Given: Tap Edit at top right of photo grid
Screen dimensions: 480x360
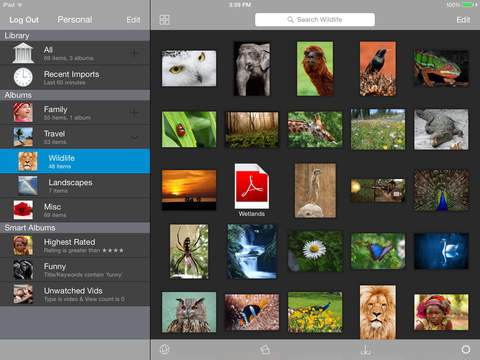Looking at the screenshot, I should (x=463, y=20).
